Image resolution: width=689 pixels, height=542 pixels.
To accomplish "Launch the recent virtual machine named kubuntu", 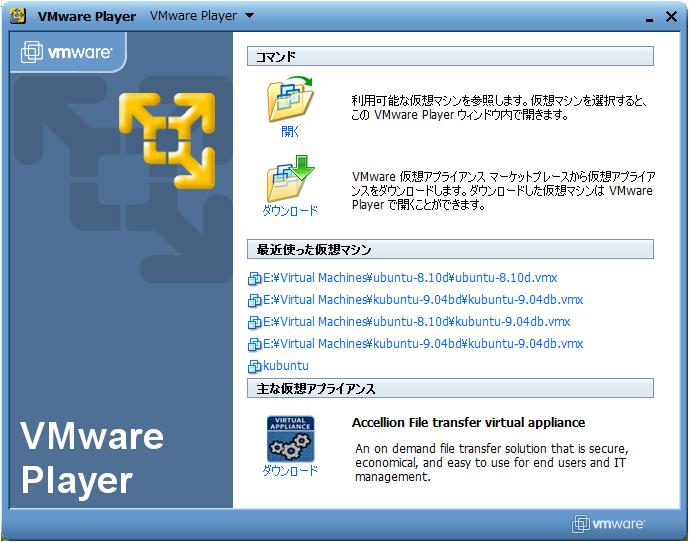I will (286, 366).
